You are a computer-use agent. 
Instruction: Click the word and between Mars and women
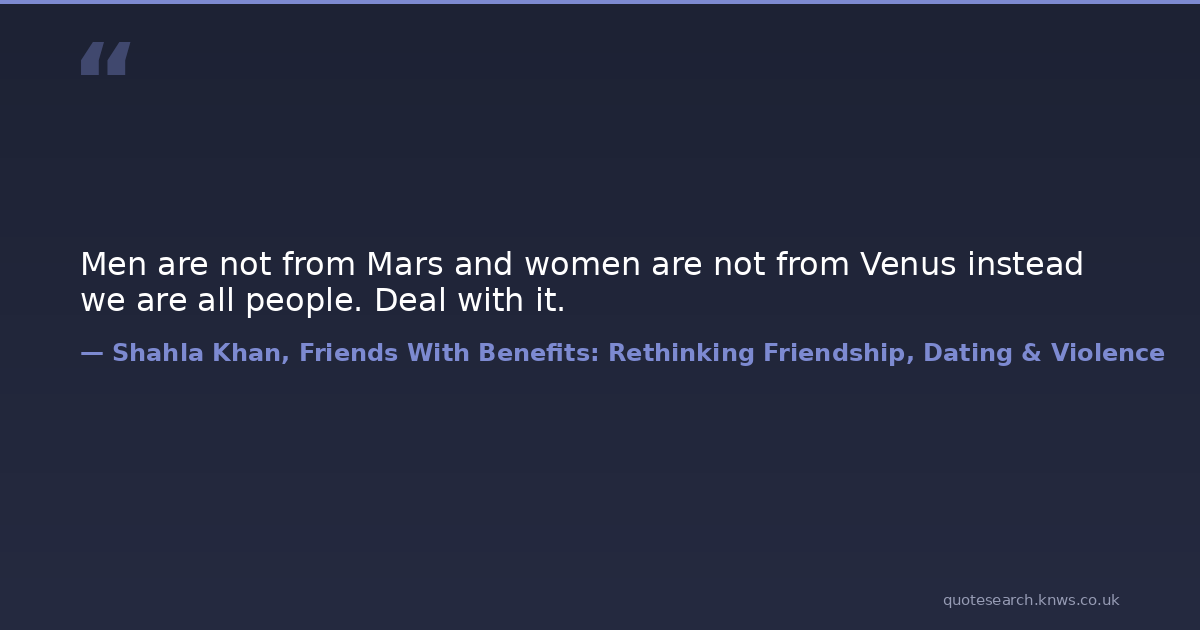click(x=484, y=265)
